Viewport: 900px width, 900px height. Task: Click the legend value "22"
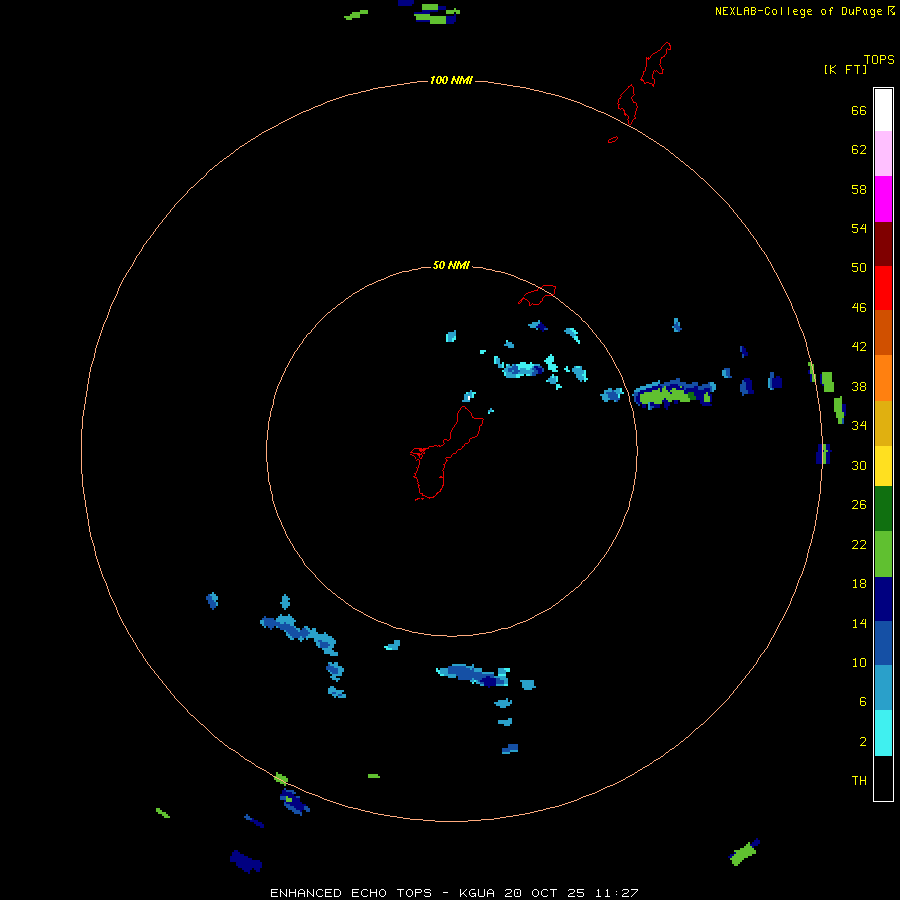859,544
